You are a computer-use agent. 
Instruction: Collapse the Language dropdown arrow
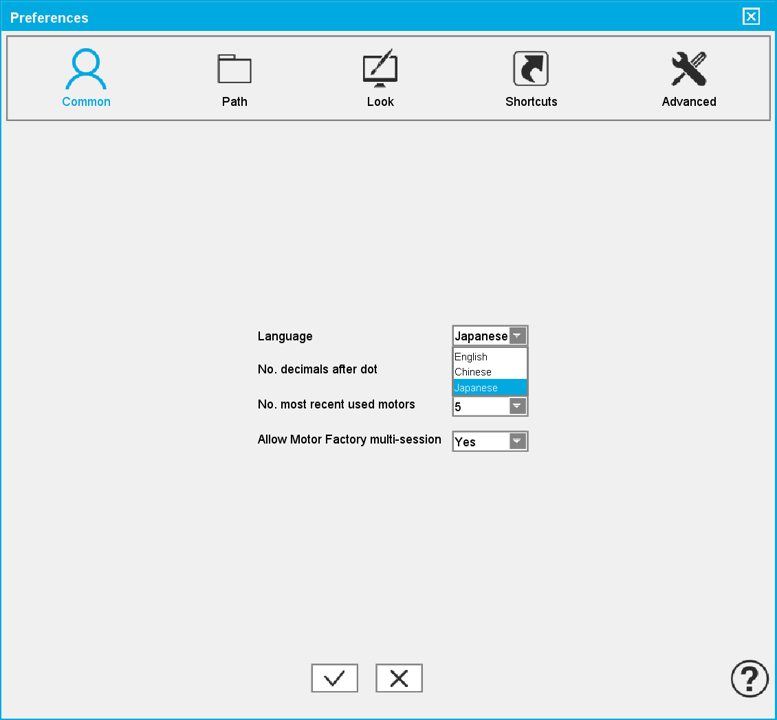tap(517, 336)
